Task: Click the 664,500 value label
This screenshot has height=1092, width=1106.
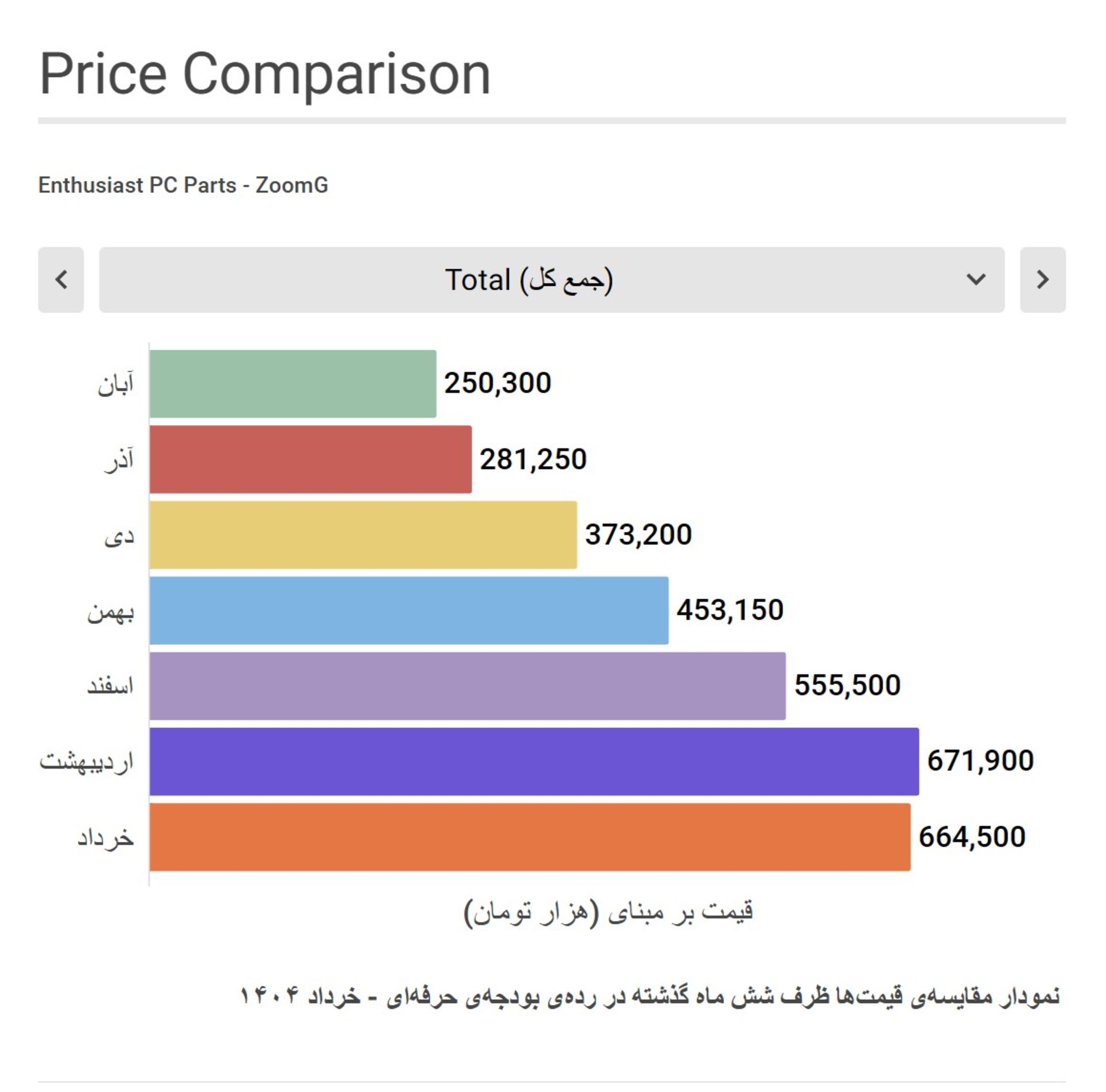Action: (972, 837)
